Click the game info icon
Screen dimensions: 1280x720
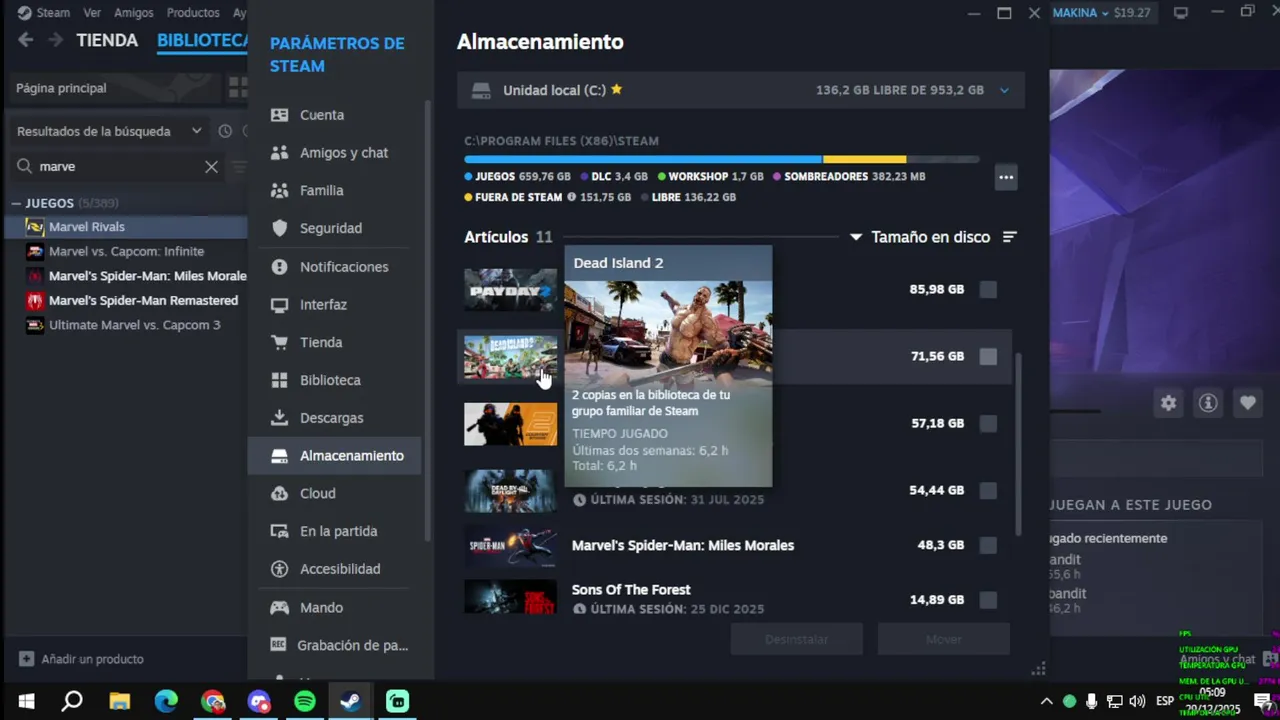1208,403
